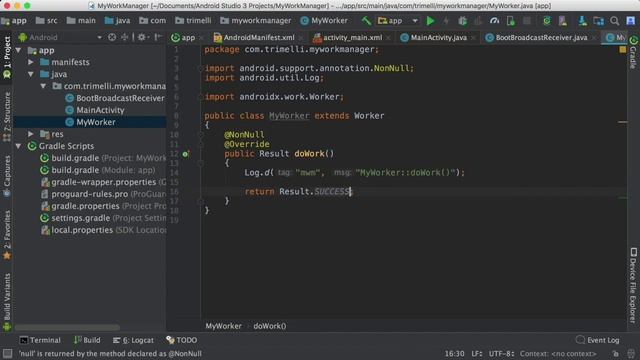Open SDK Manager download icon
Image resolution: width=640 pixels, height=360 pixels.
582,20
